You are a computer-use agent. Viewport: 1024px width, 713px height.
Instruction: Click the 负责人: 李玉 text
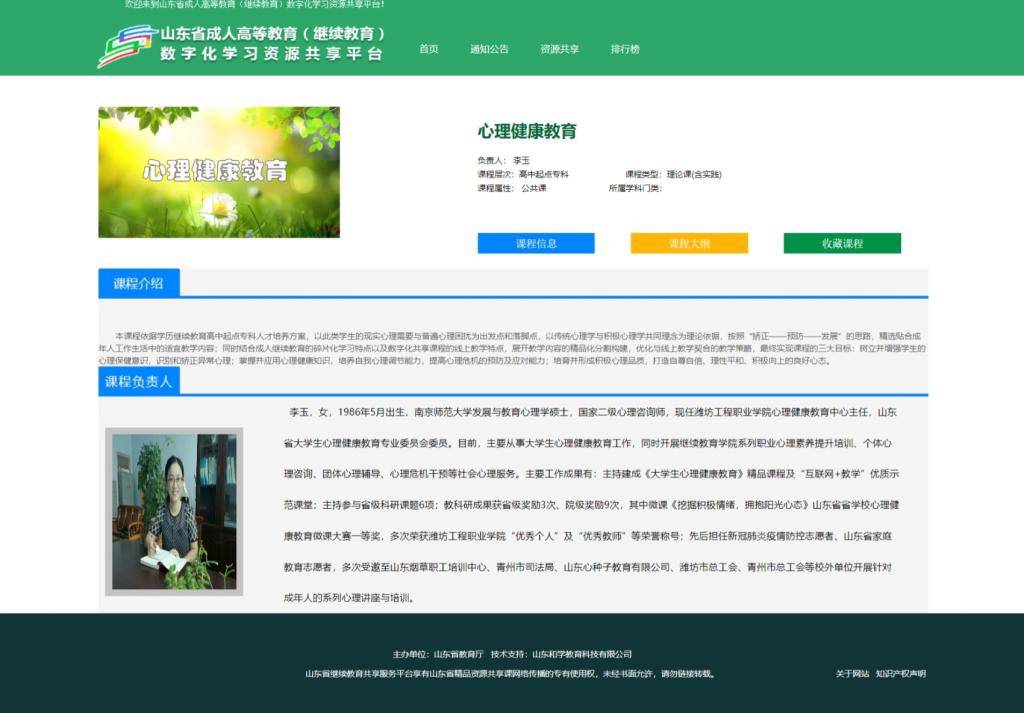[504, 160]
